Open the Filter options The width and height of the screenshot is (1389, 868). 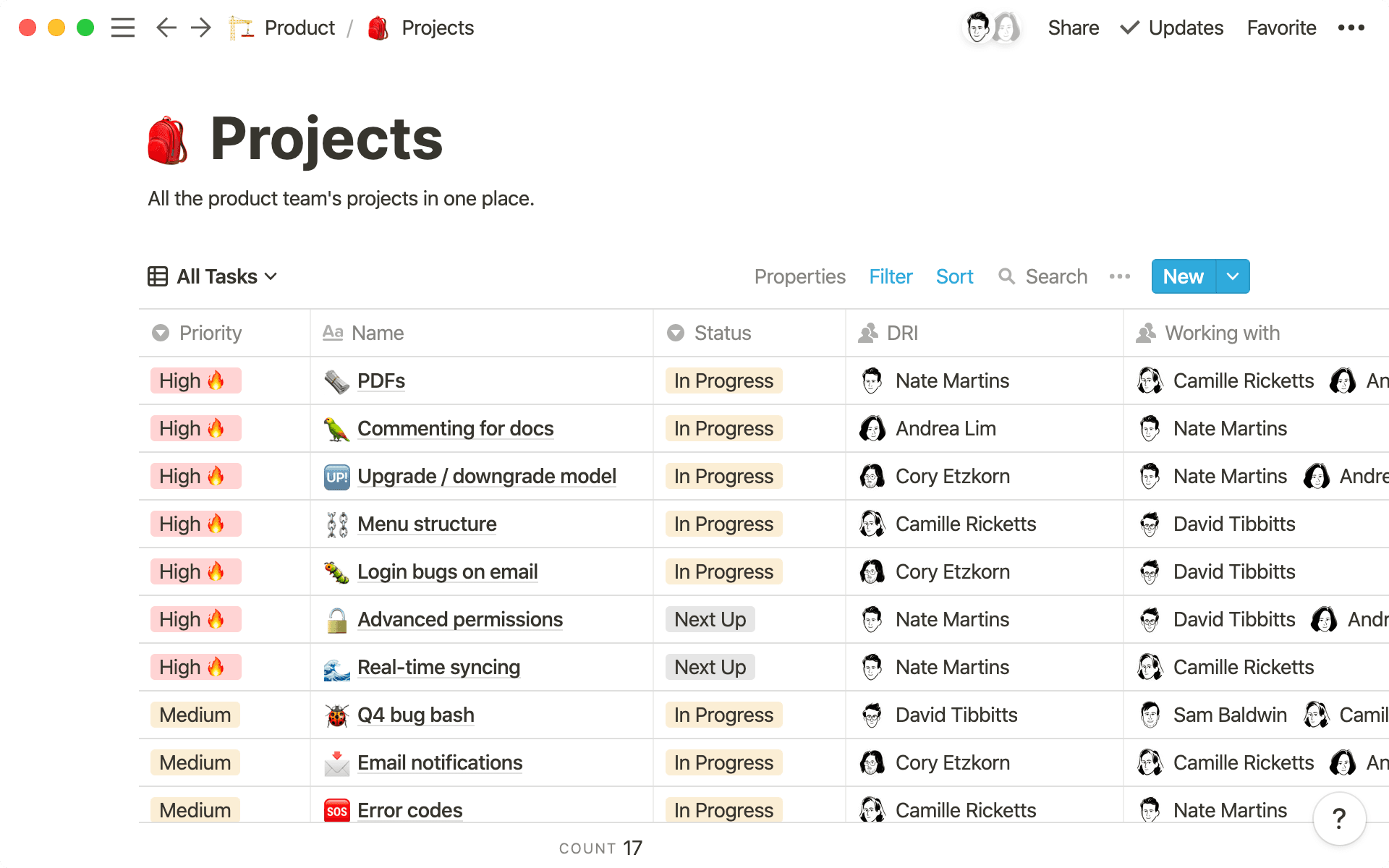pyautogui.click(x=891, y=276)
